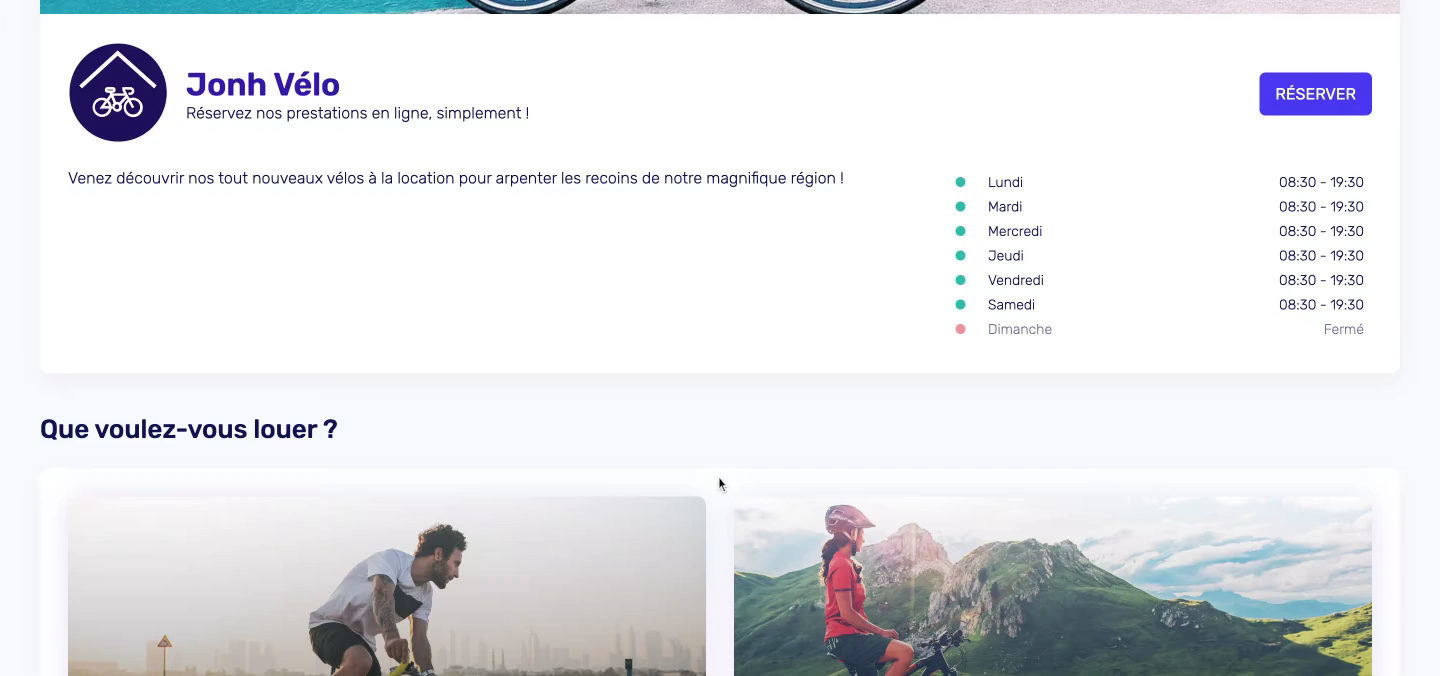
Task: Click the bicycle banner image at top
Action: click(x=720, y=7)
